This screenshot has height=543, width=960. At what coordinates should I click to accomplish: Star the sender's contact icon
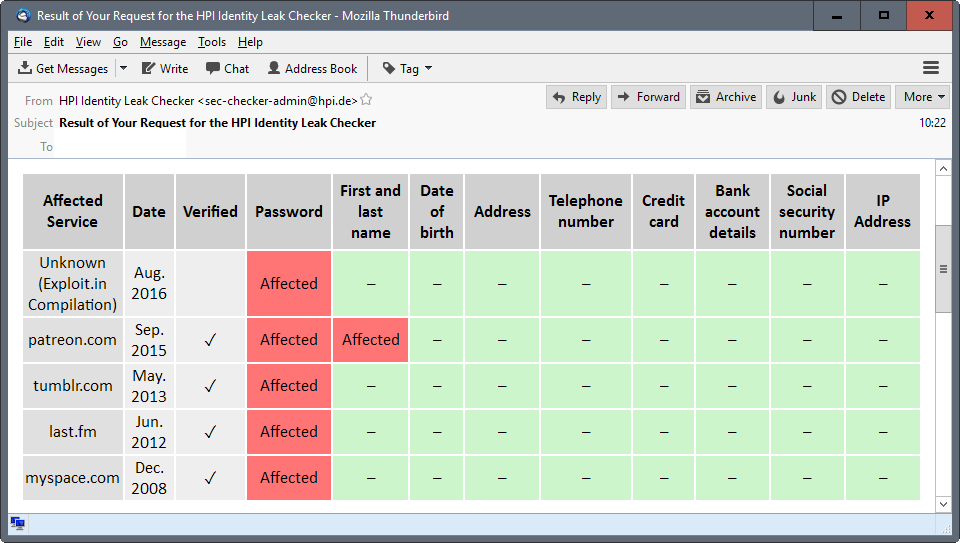pyautogui.click(x=366, y=99)
